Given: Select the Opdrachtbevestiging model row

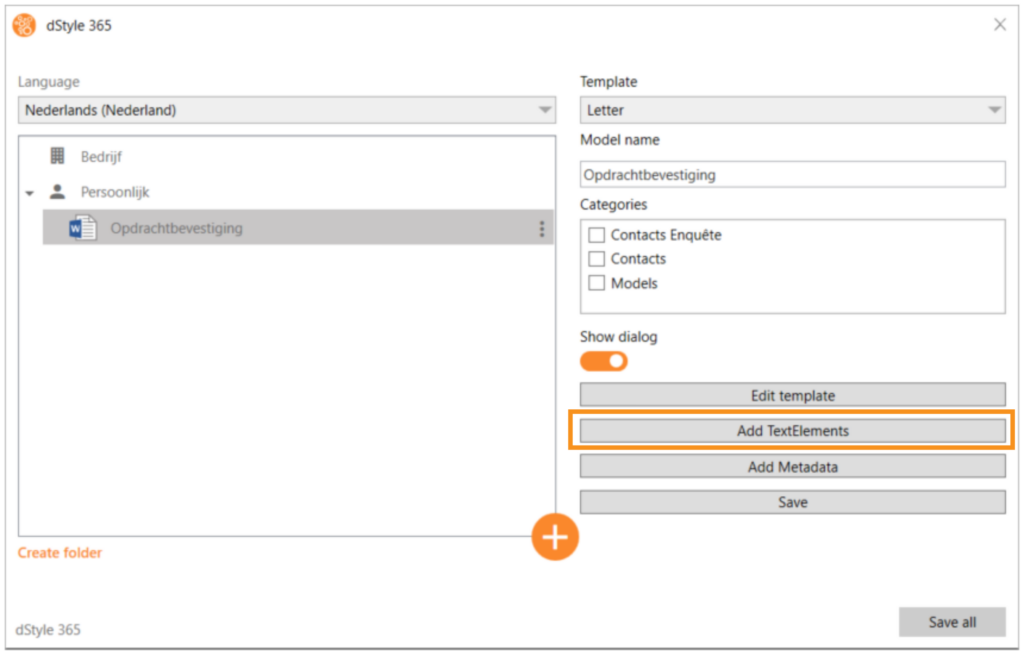Looking at the screenshot, I should click(298, 227).
